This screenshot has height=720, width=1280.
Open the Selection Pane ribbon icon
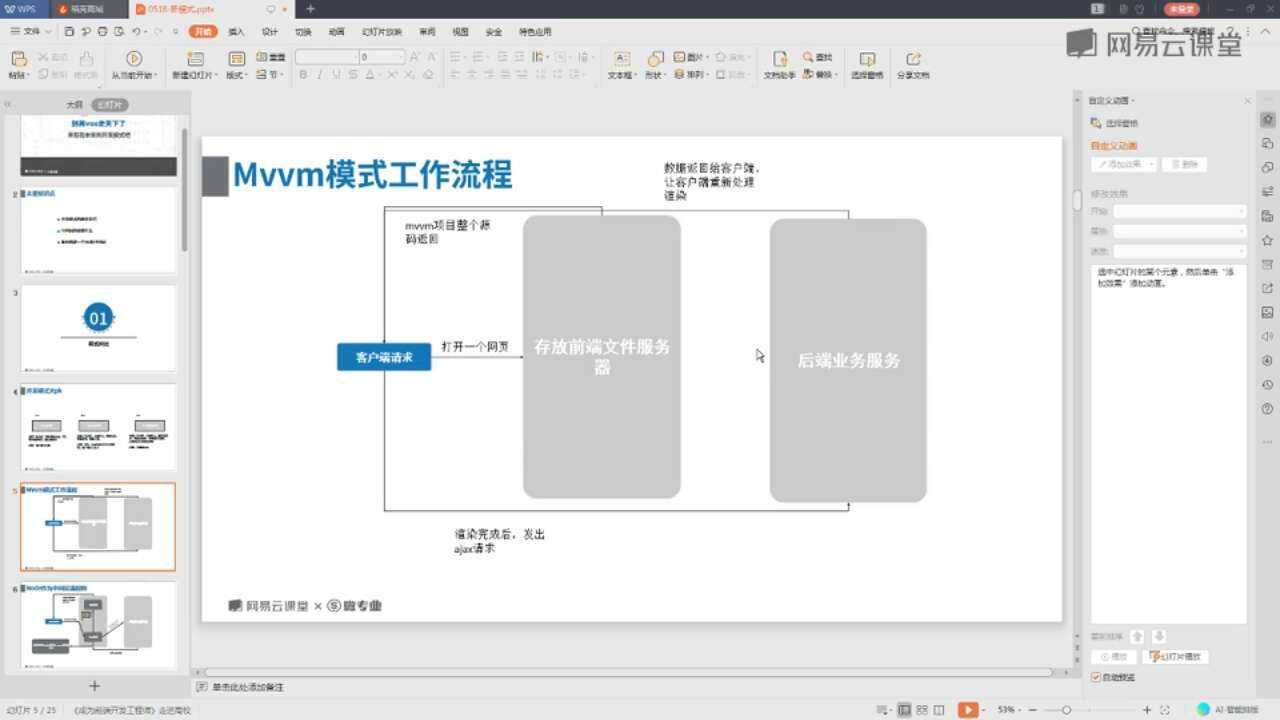(x=867, y=58)
